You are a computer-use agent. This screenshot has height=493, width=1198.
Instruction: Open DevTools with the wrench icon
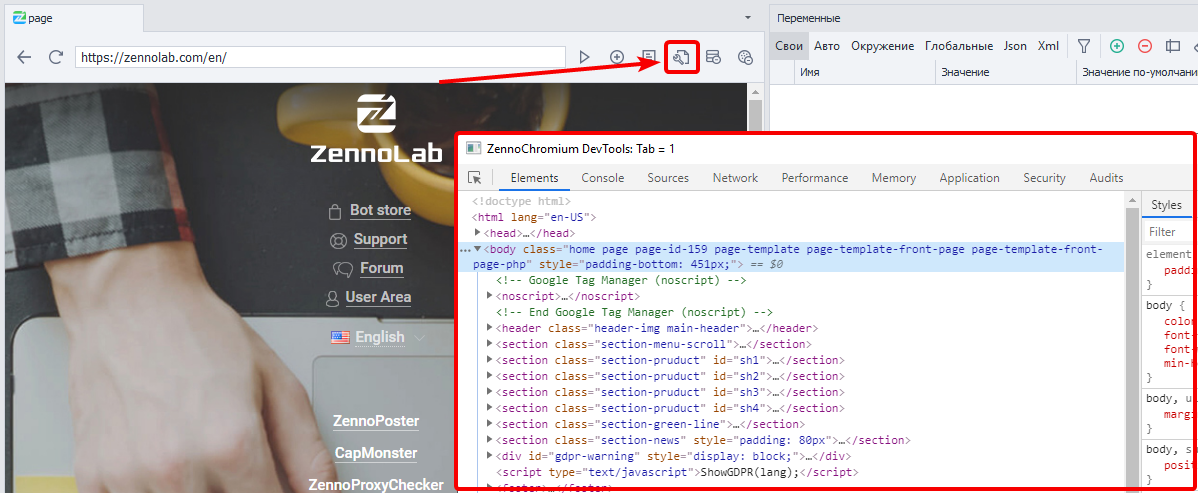681,57
